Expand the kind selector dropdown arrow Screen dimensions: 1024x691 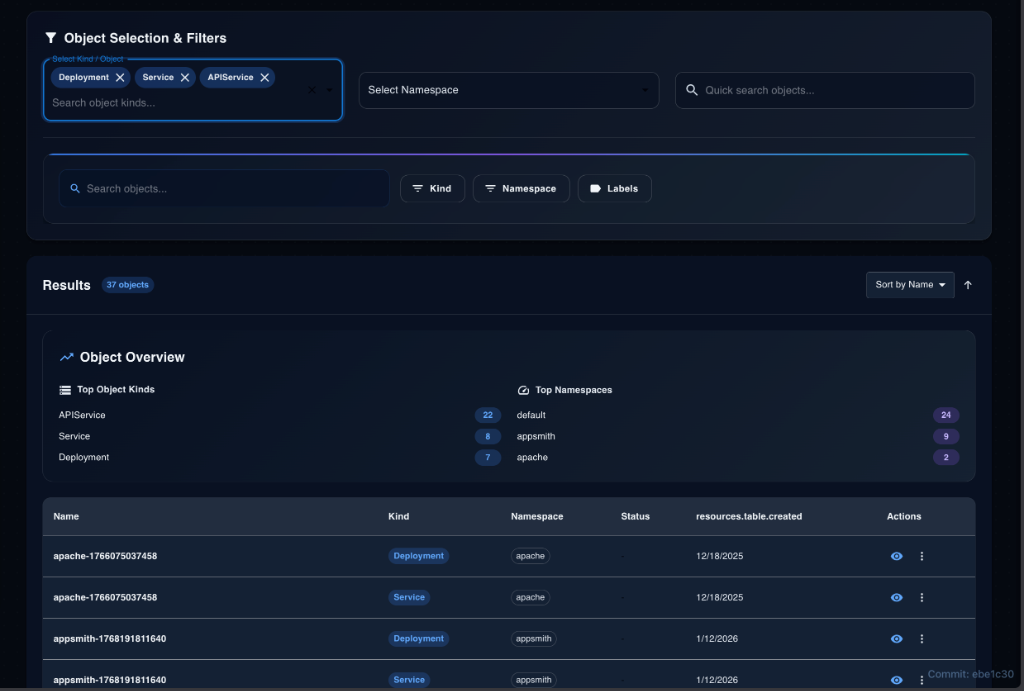[329, 90]
